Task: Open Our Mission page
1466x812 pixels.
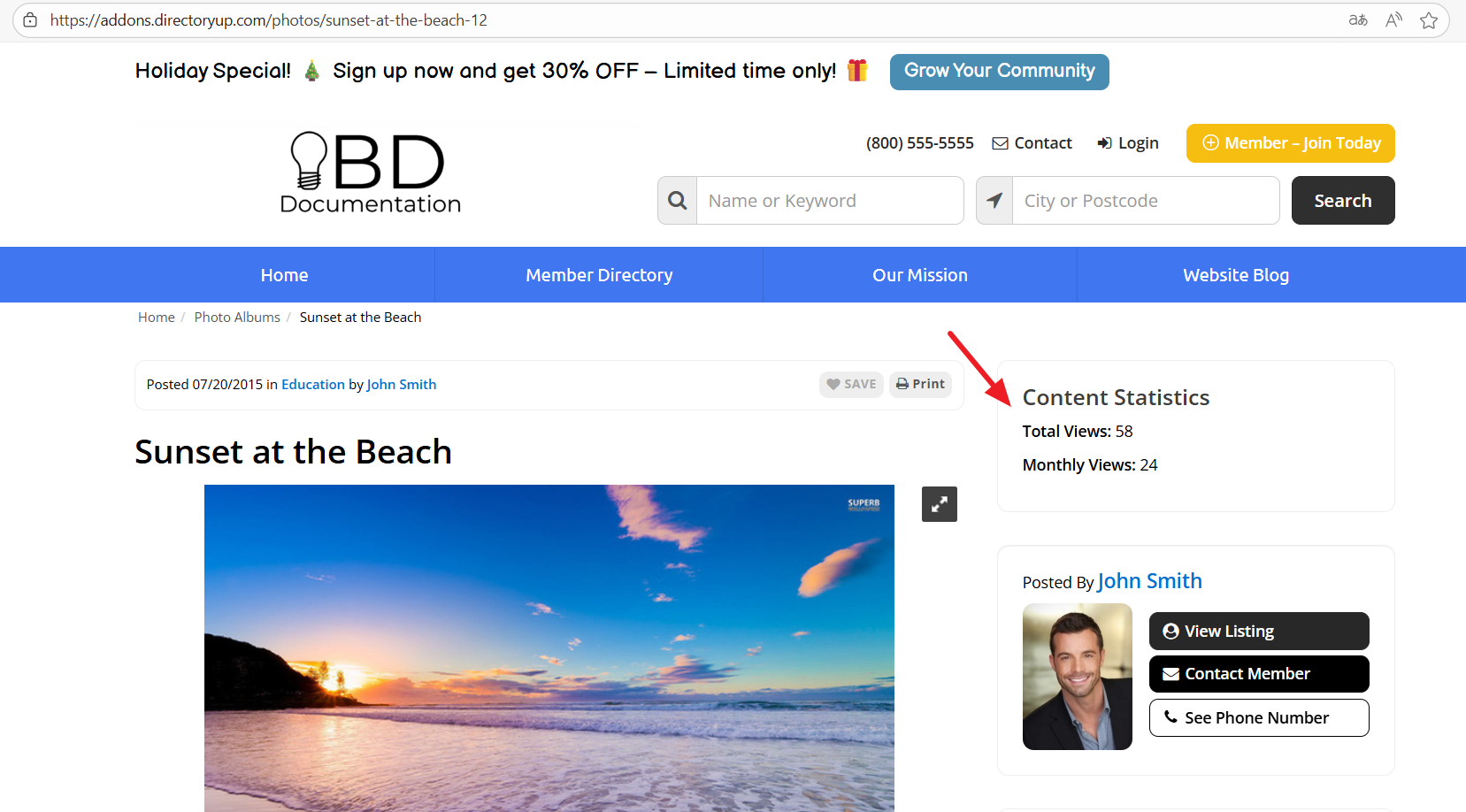Action: 920,275
